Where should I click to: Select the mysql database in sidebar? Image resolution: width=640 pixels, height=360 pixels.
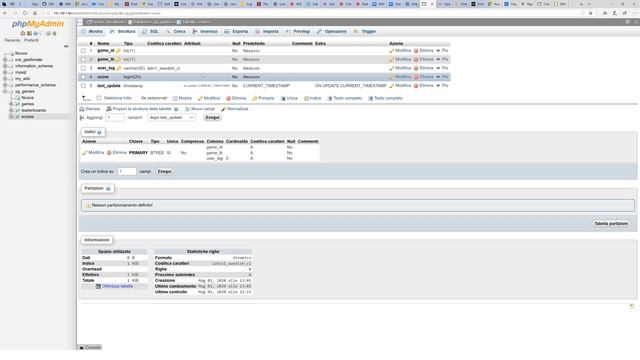click(x=20, y=72)
